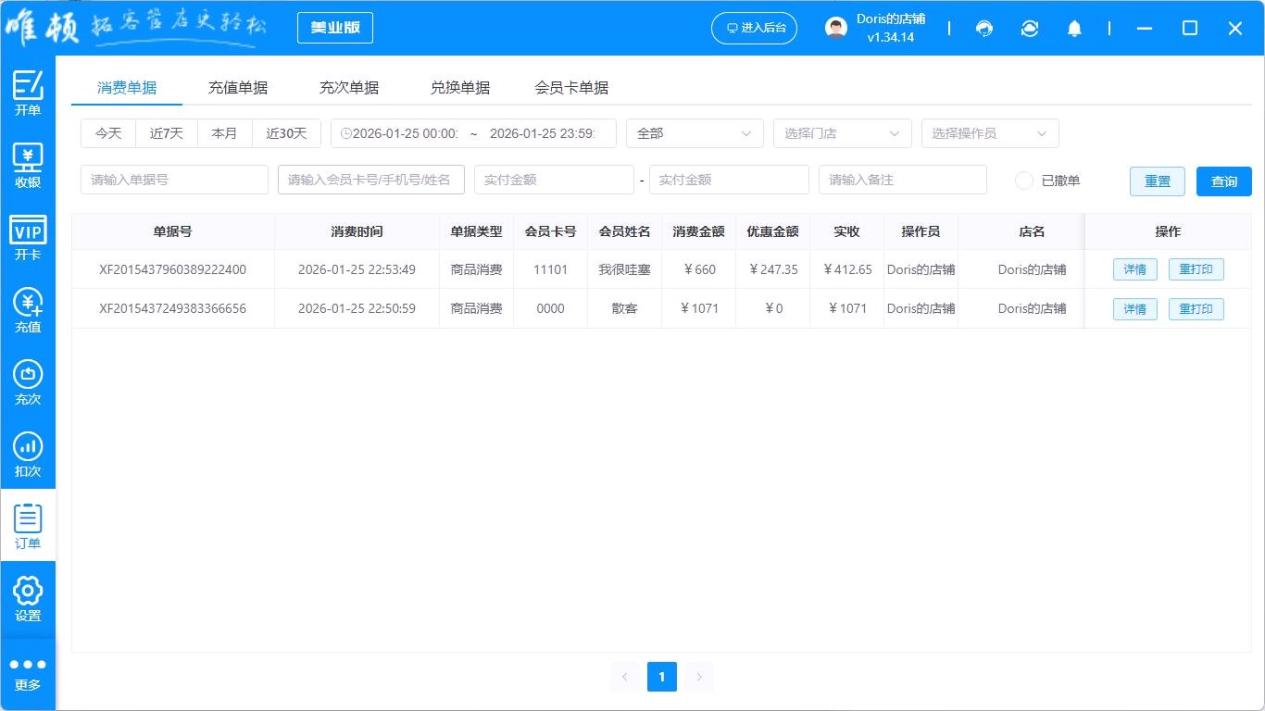Click the Doris的店铺 user avatar
The image size is (1265, 711).
click(836, 28)
